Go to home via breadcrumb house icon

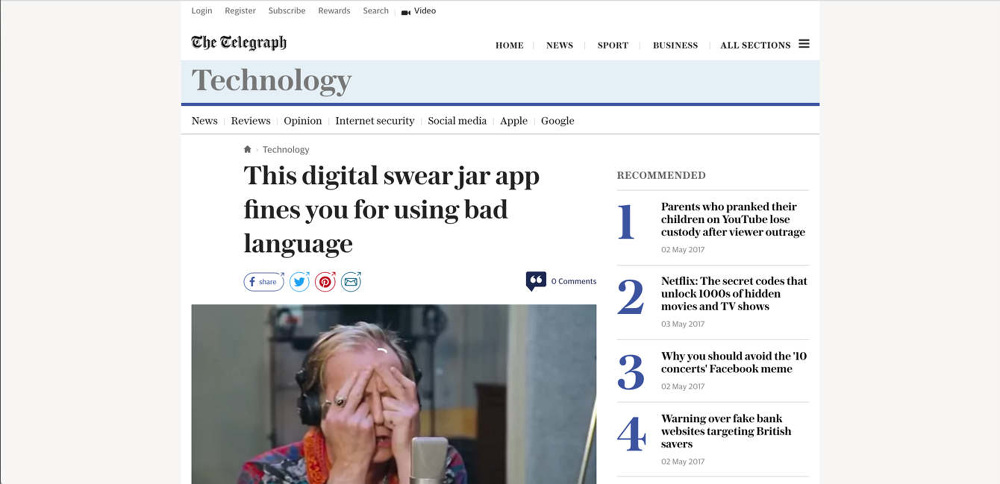click(x=247, y=149)
